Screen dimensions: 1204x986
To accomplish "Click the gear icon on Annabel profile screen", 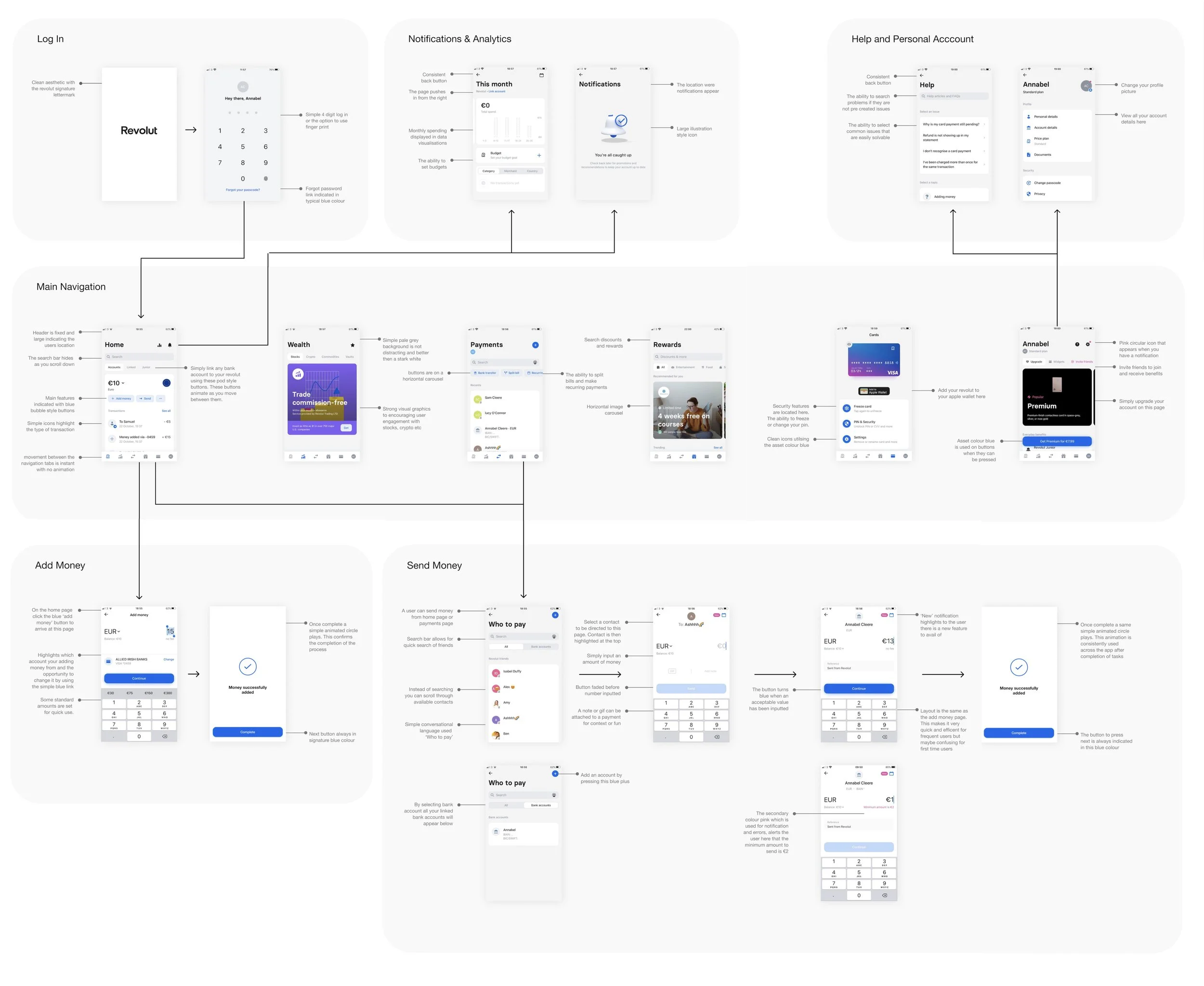I will pos(1087,344).
